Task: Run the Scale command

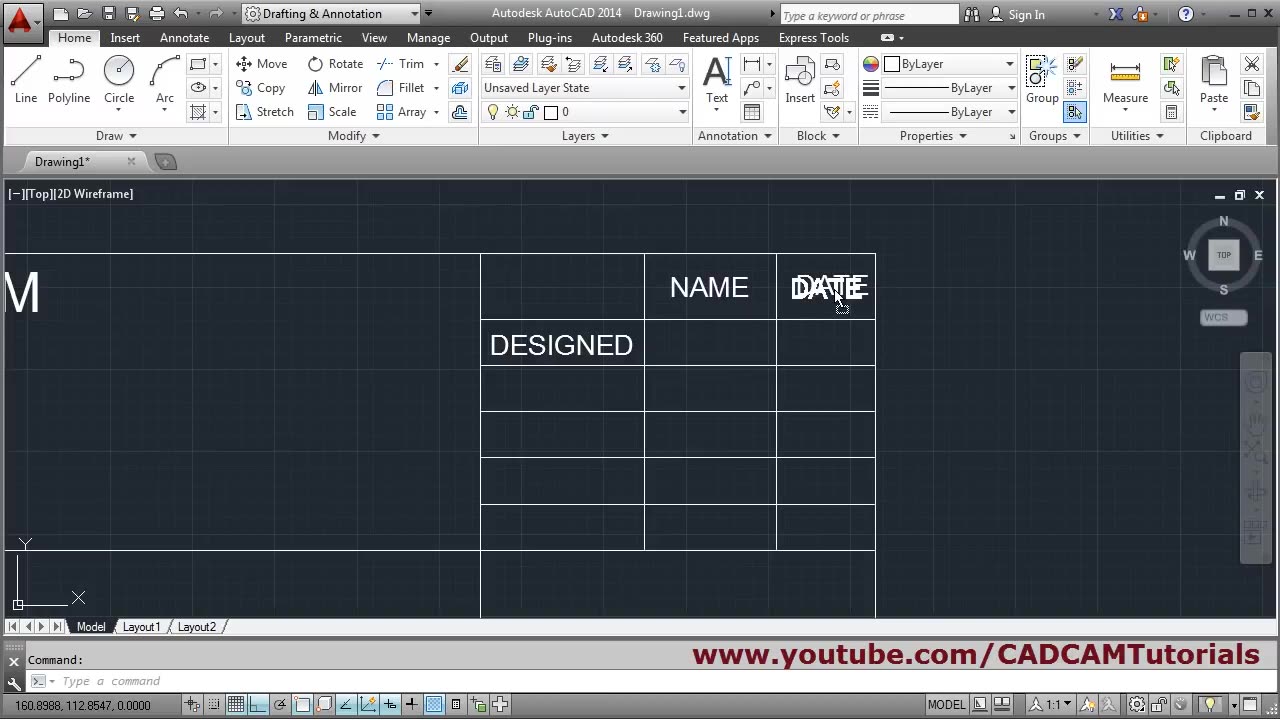Action: coord(332,112)
